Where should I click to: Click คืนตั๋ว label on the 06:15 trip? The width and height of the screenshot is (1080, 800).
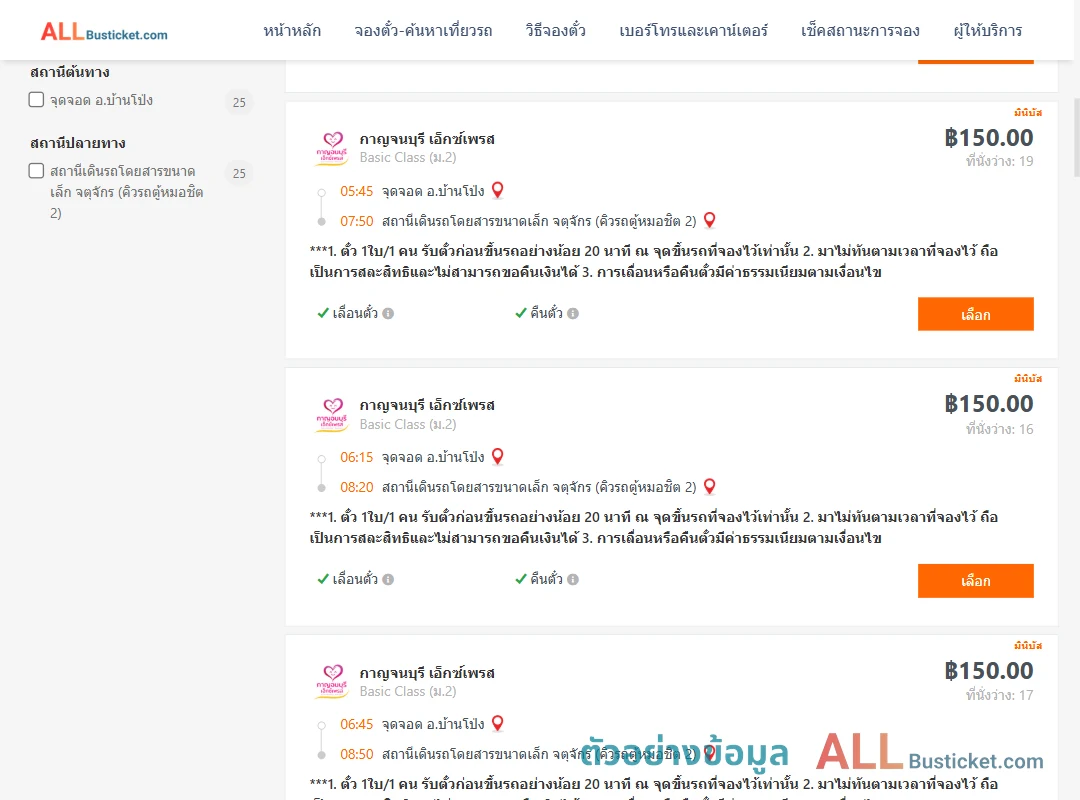pyautogui.click(x=546, y=580)
